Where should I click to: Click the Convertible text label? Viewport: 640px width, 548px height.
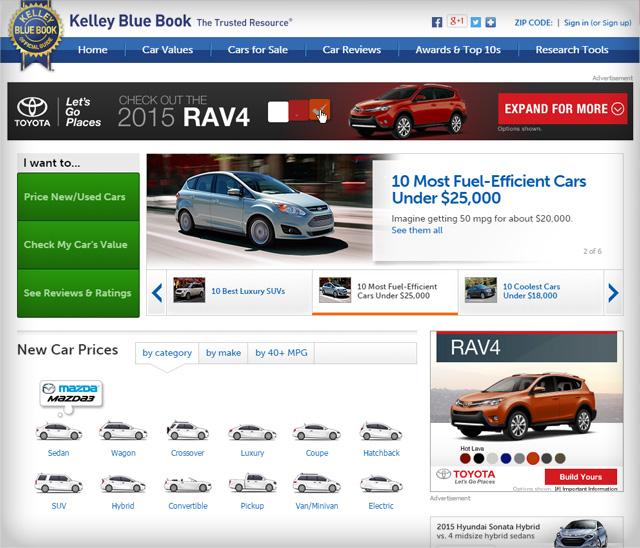(188, 506)
